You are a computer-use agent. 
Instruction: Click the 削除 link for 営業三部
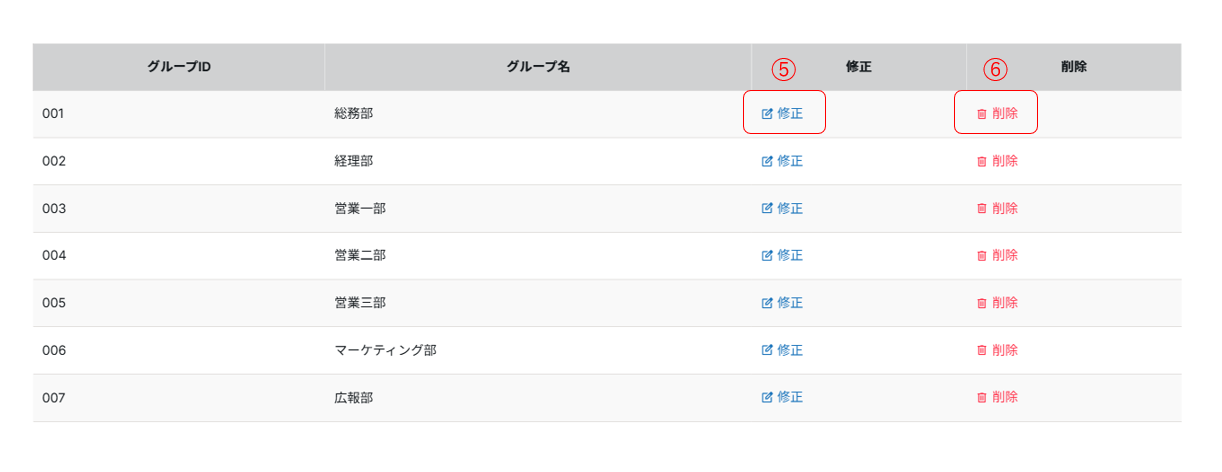pos(1005,303)
